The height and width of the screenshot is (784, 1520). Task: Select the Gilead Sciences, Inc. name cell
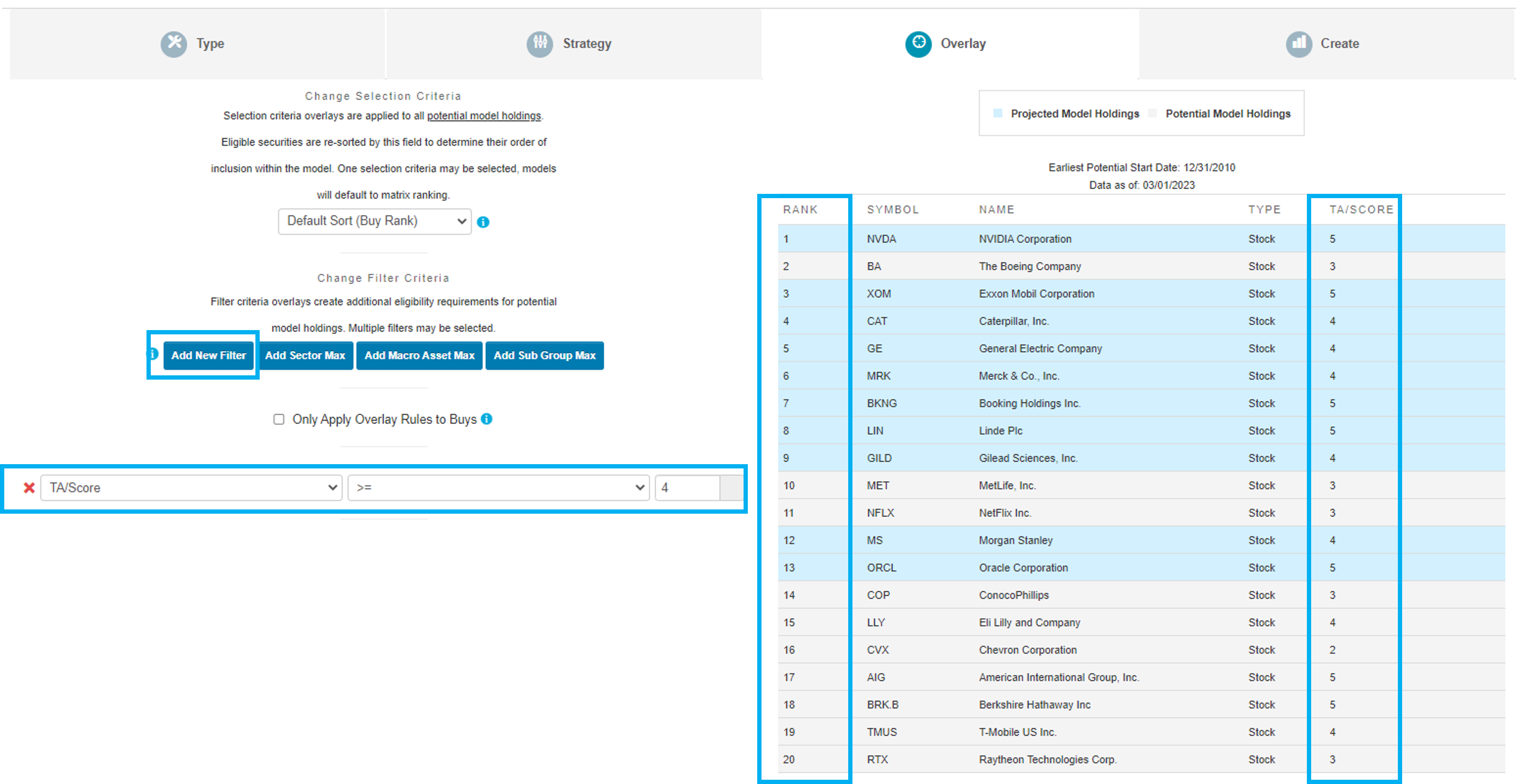point(1028,458)
